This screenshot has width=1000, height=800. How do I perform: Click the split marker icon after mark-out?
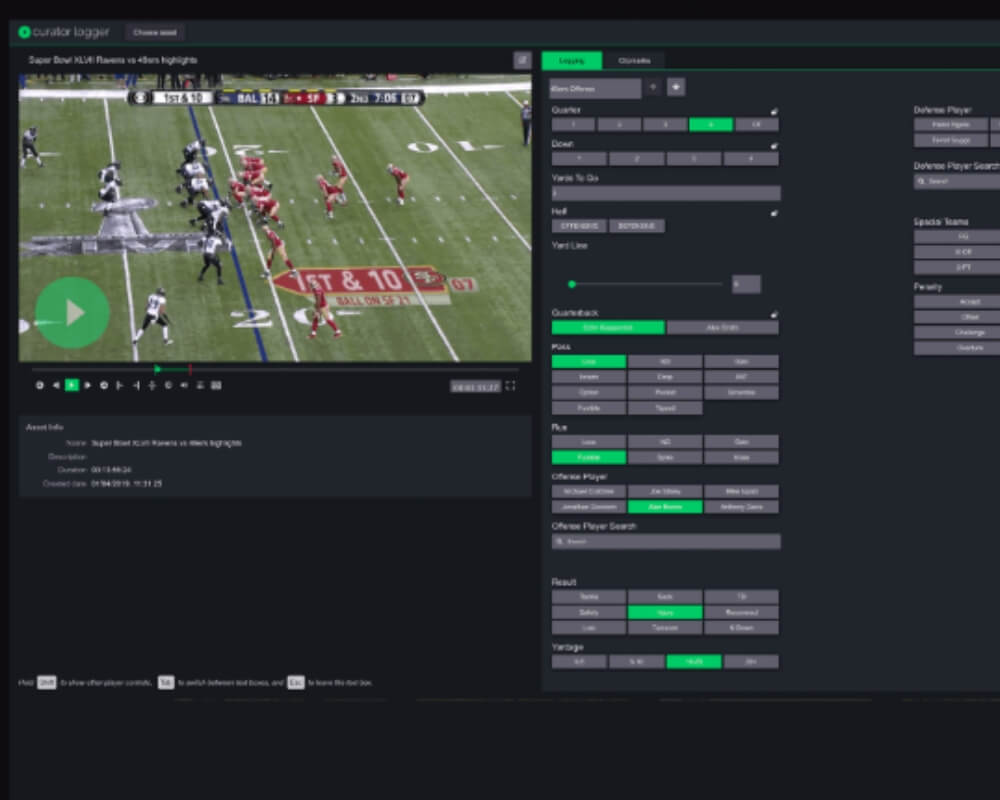coord(152,385)
